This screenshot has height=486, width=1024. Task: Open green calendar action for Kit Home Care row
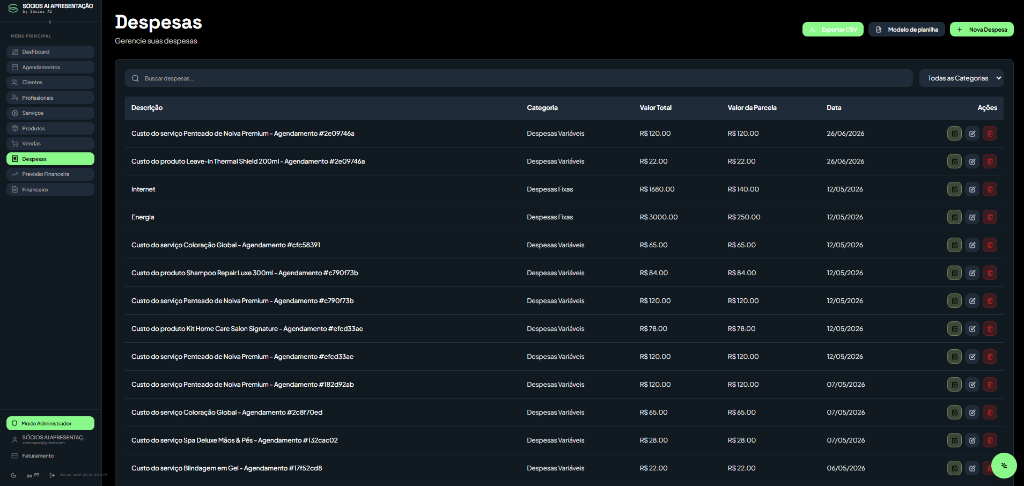pos(954,329)
